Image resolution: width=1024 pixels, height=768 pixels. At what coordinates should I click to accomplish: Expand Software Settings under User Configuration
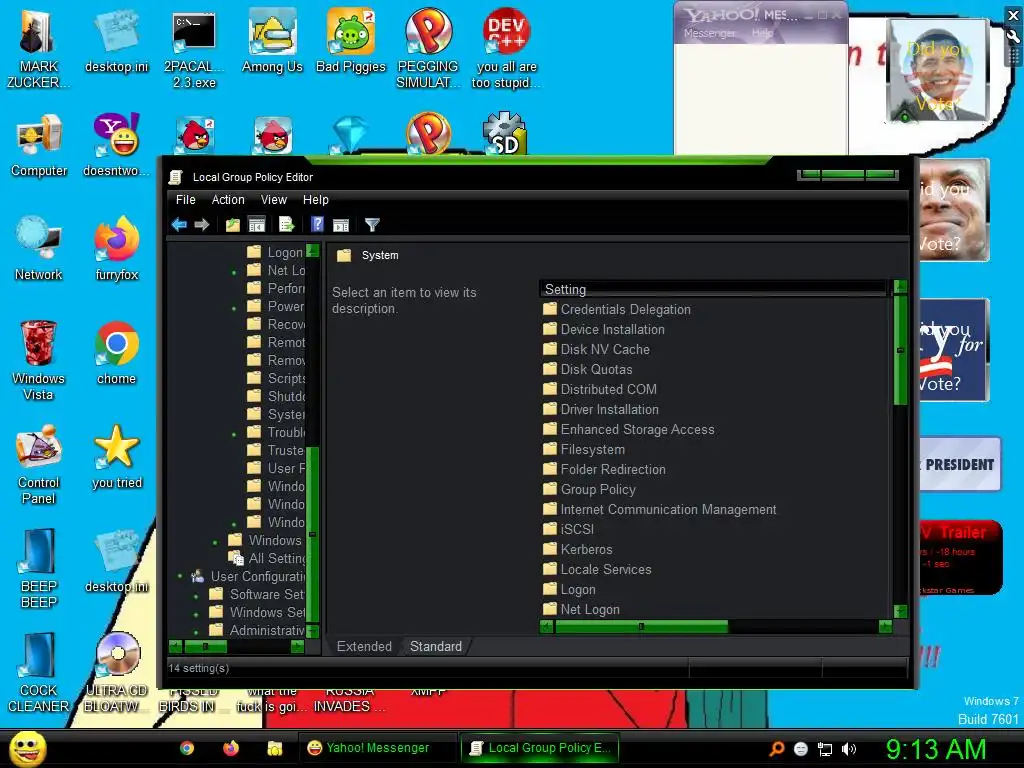pyautogui.click(x=196, y=596)
